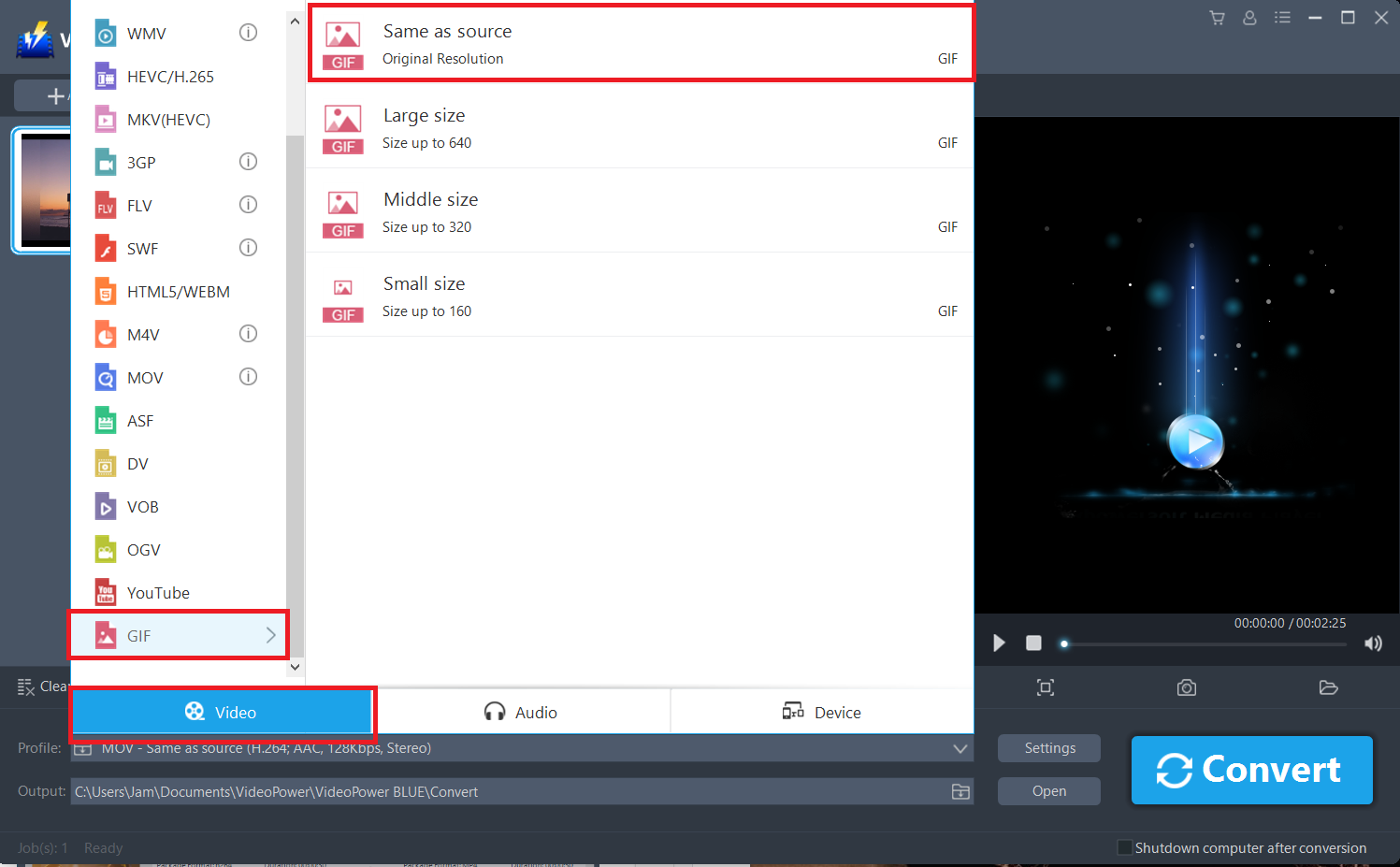The width and height of the screenshot is (1400, 867).
Task: Switch to the Audio tab
Action: (x=522, y=712)
